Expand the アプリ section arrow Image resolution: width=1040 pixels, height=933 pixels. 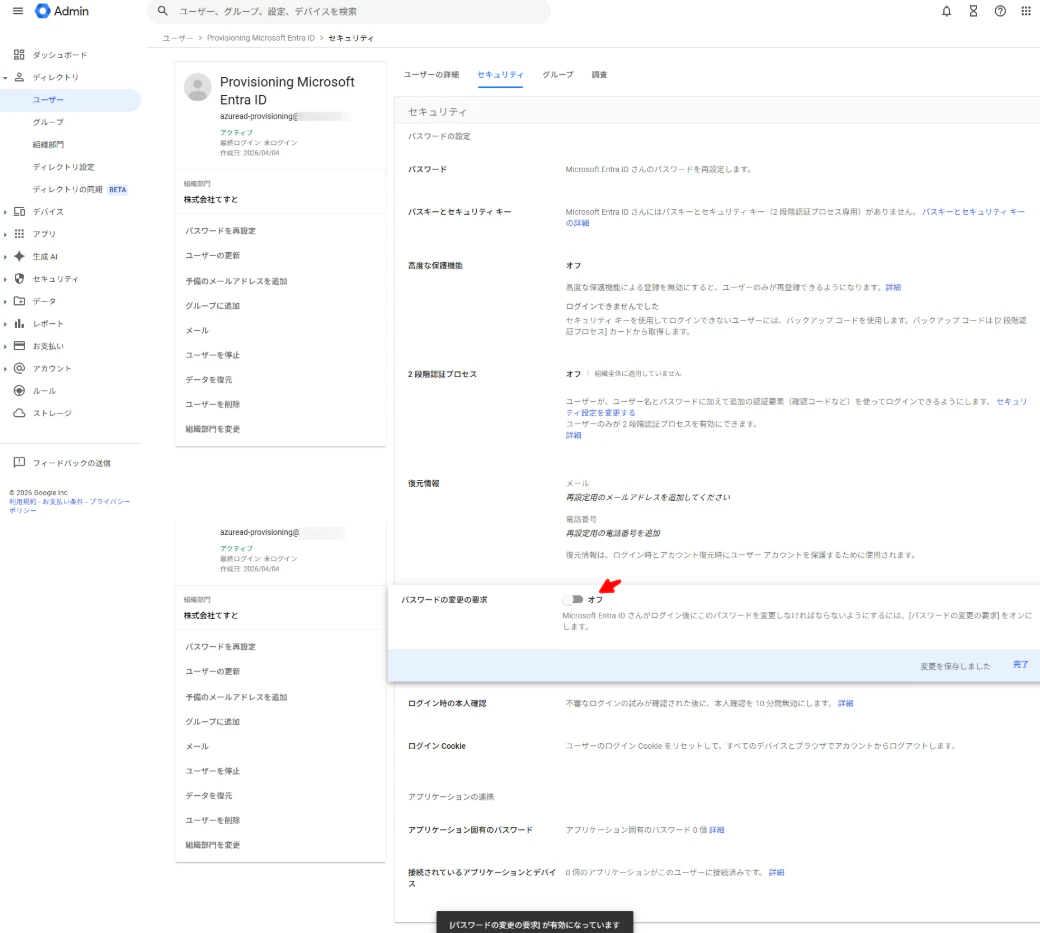click(5, 234)
